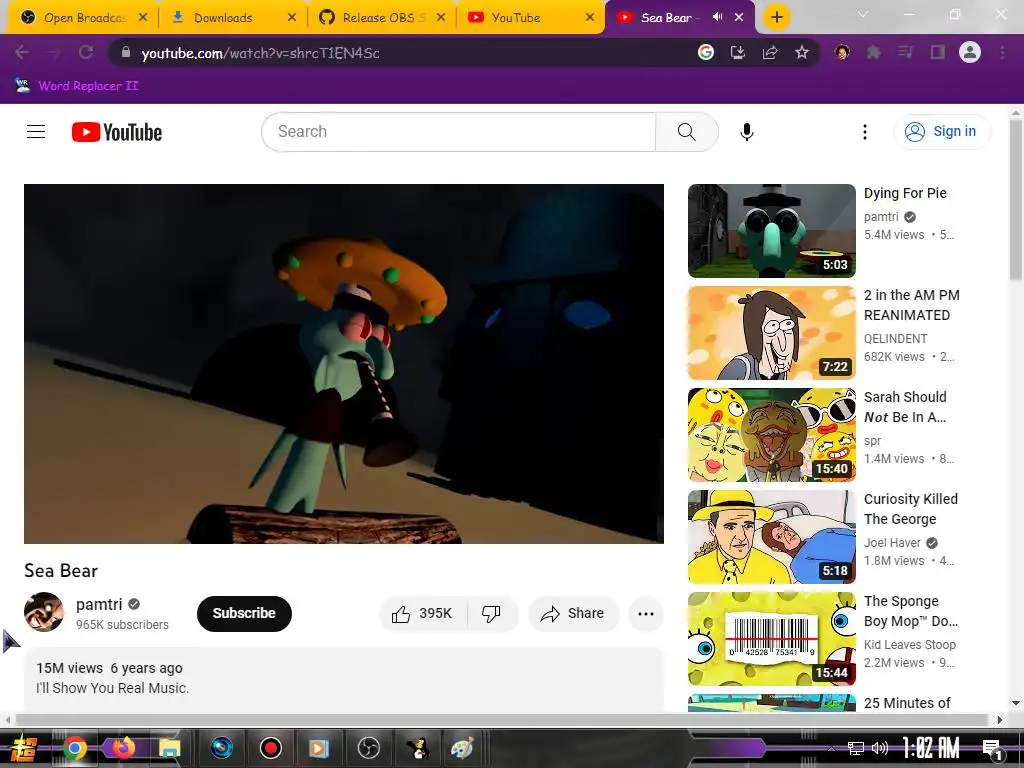Screen dimensions: 1024x768
Task: Click the Sea Bear video player
Action: [344, 363]
